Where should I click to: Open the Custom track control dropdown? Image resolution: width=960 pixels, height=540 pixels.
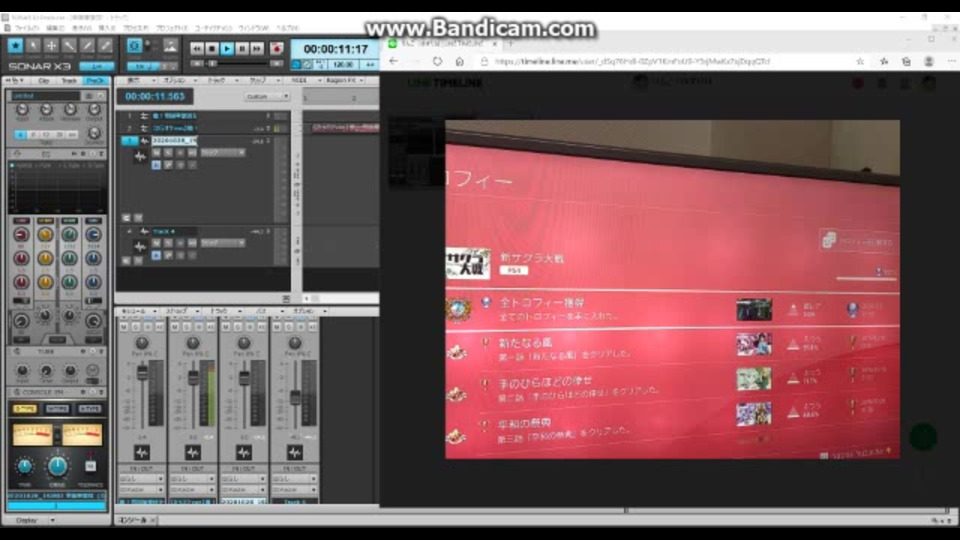(x=267, y=97)
